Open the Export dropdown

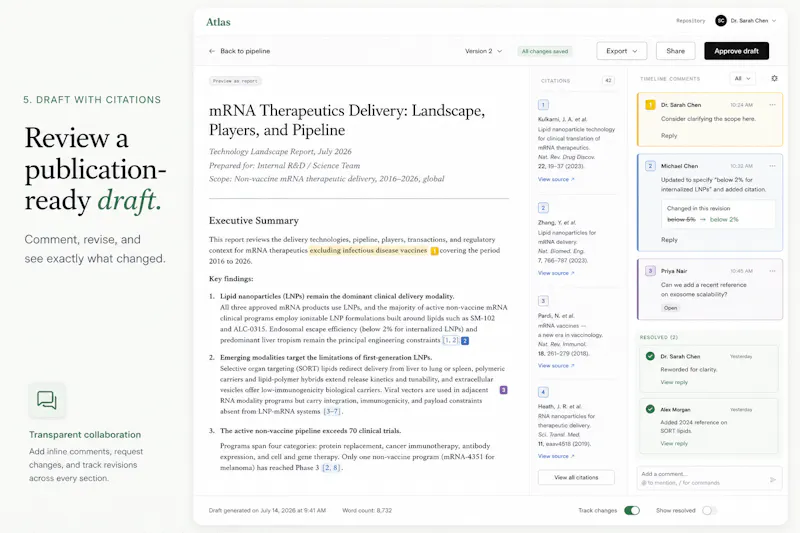point(621,51)
